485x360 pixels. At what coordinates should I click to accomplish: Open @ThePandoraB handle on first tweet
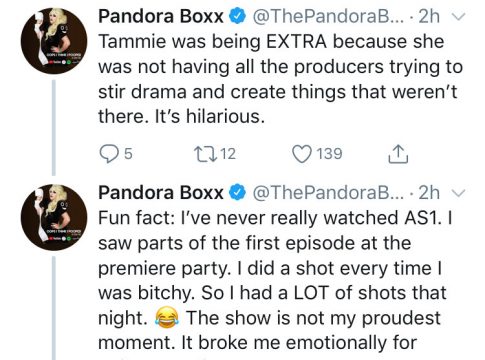(327, 16)
